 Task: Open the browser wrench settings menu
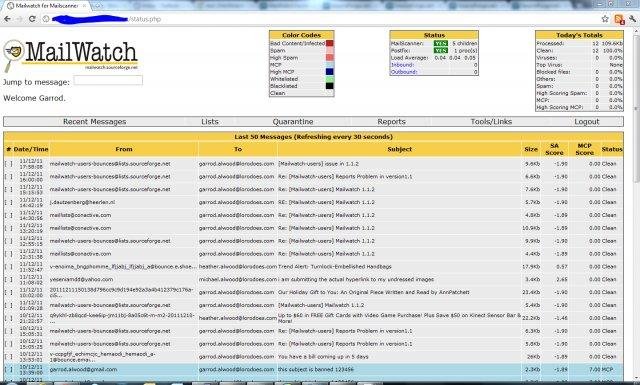click(x=634, y=19)
